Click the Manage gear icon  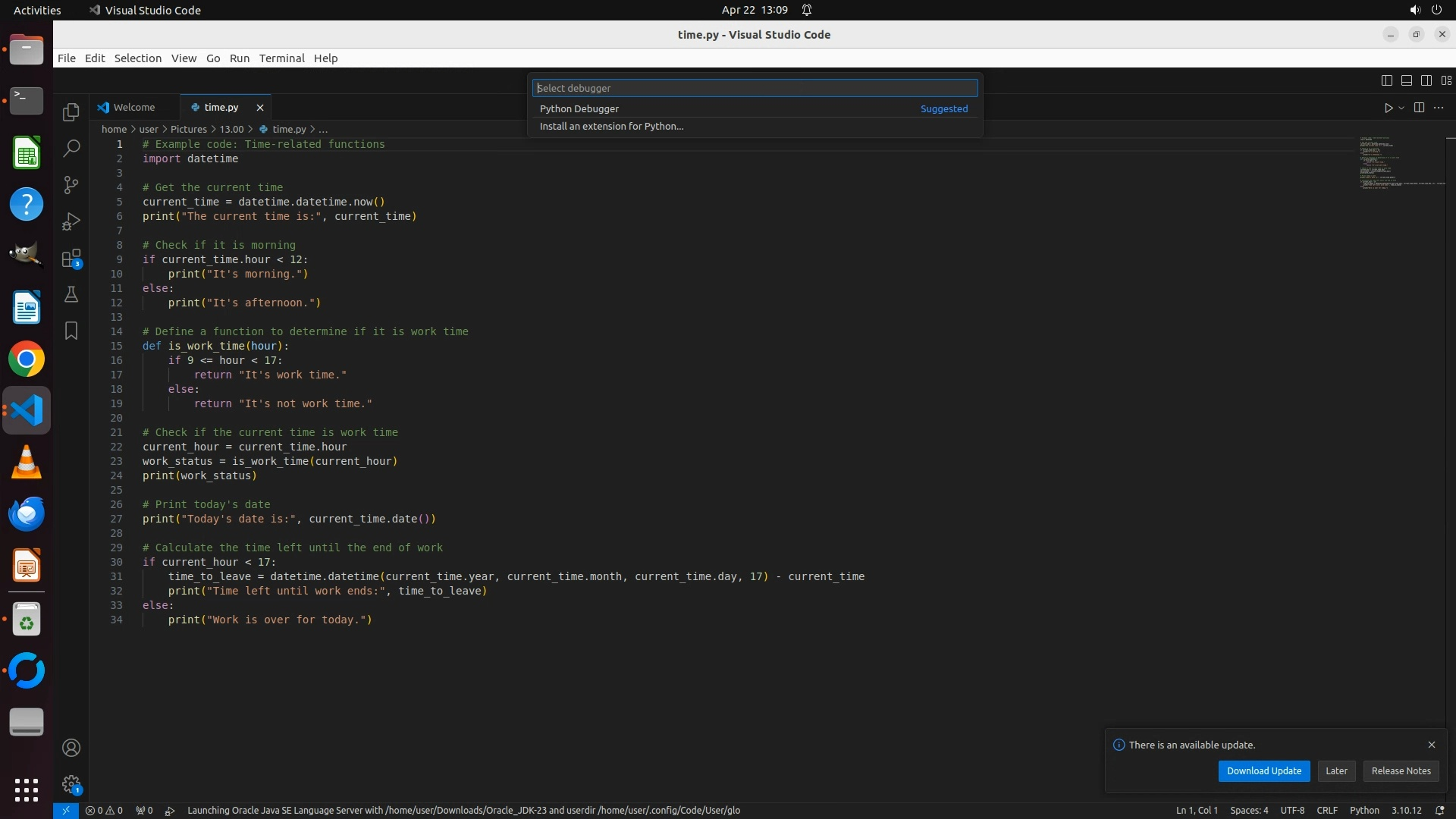click(x=71, y=784)
